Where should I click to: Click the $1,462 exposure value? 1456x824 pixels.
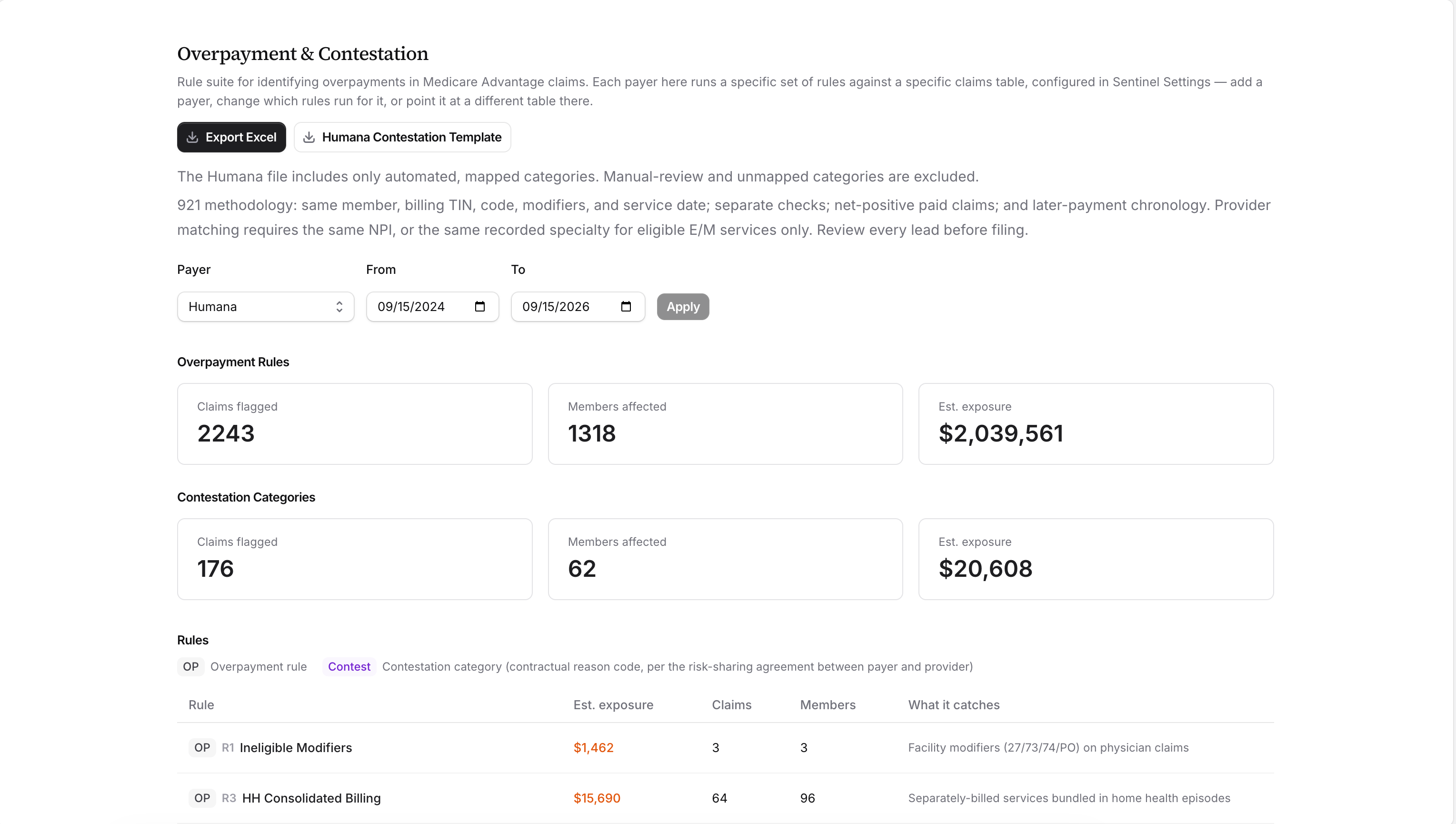point(593,748)
